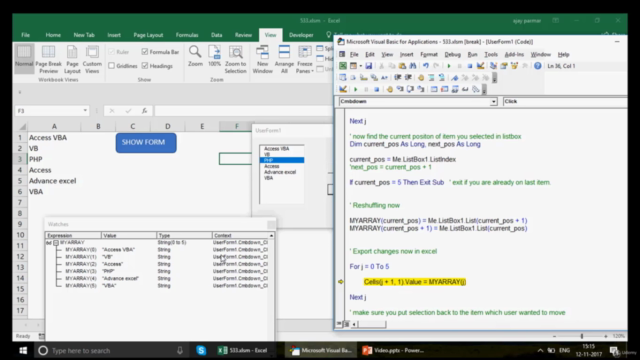Collapse the MYARRAY watch expression tree
This screenshot has width=640, height=360.
click(x=56, y=242)
